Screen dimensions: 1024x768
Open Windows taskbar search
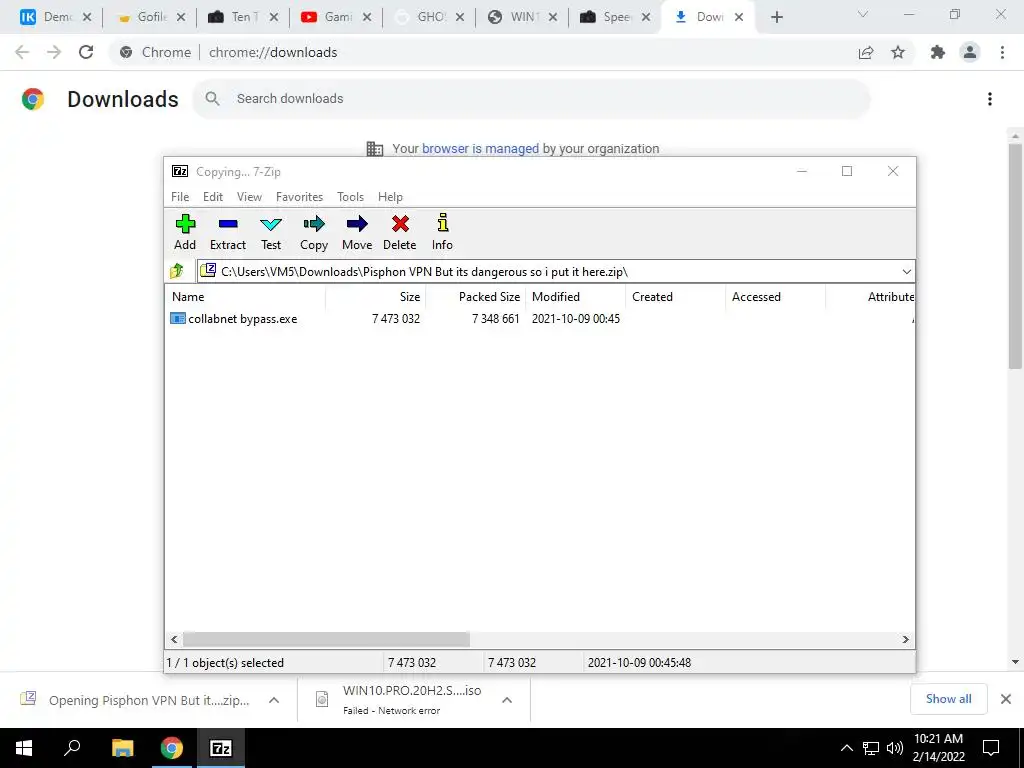[x=72, y=748]
